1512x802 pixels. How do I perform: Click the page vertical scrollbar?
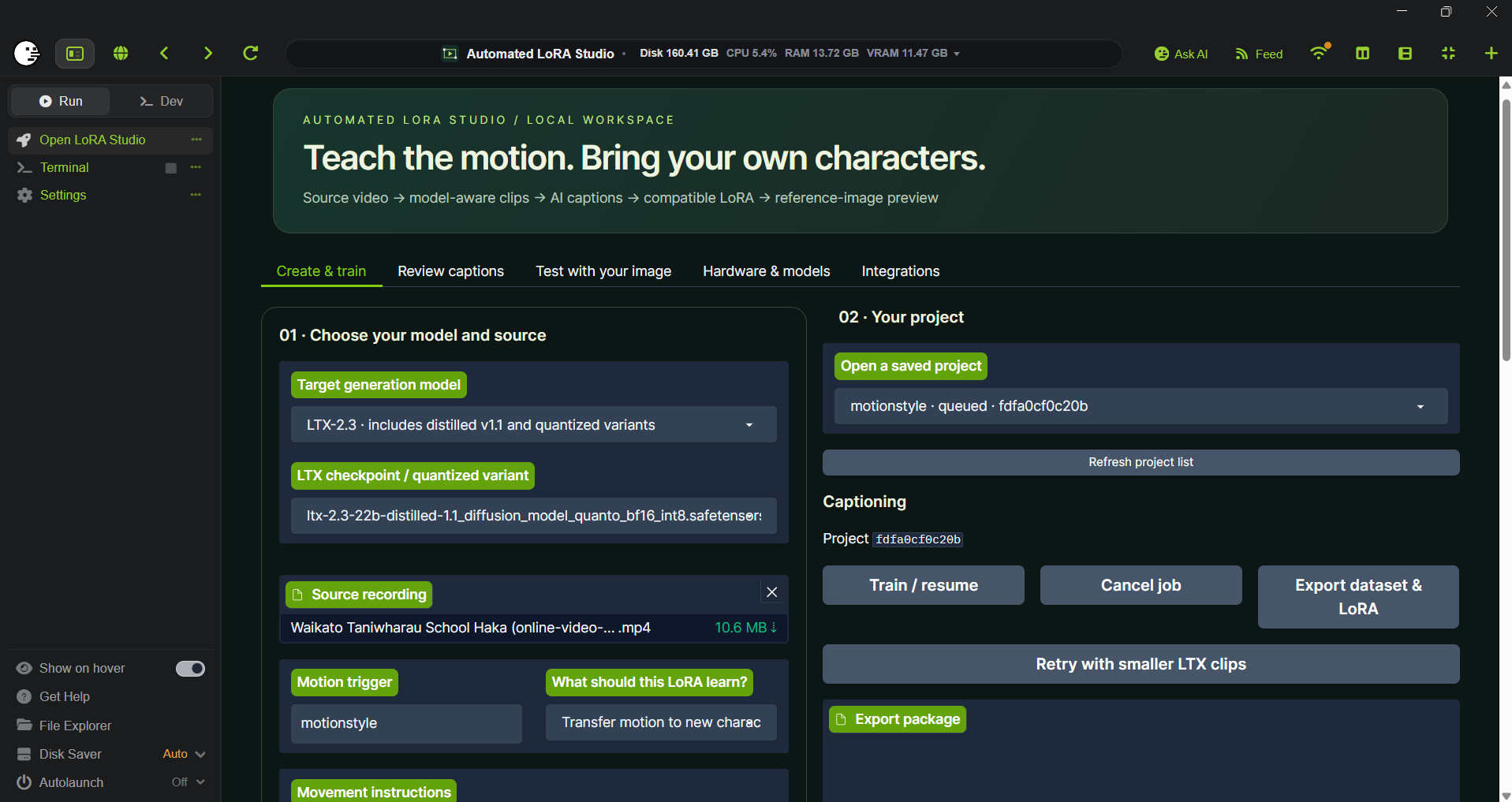click(x=1505, y=229)
